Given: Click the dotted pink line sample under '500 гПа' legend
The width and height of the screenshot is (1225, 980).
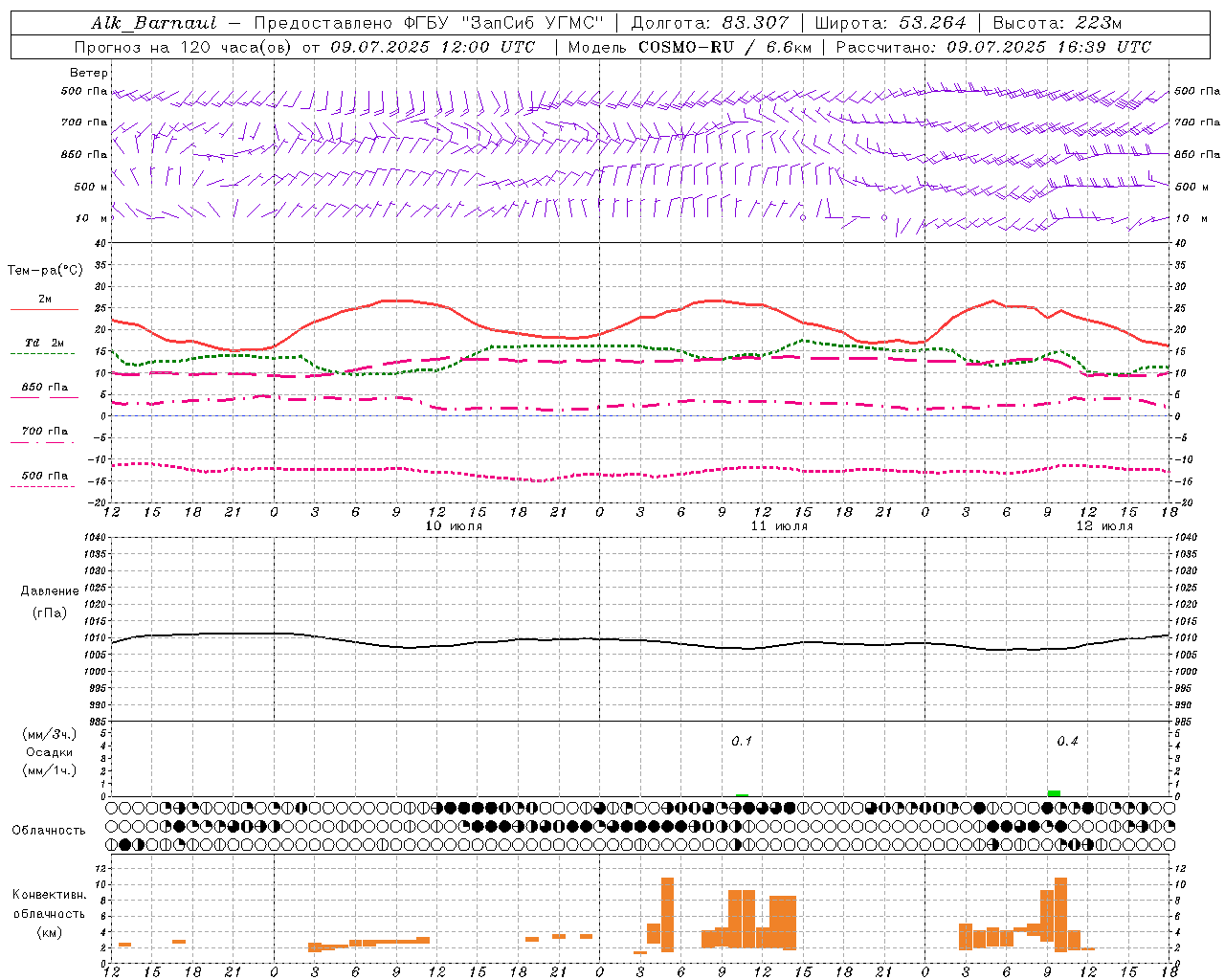Looking at the screenshot, I should (x=43, y=487).
